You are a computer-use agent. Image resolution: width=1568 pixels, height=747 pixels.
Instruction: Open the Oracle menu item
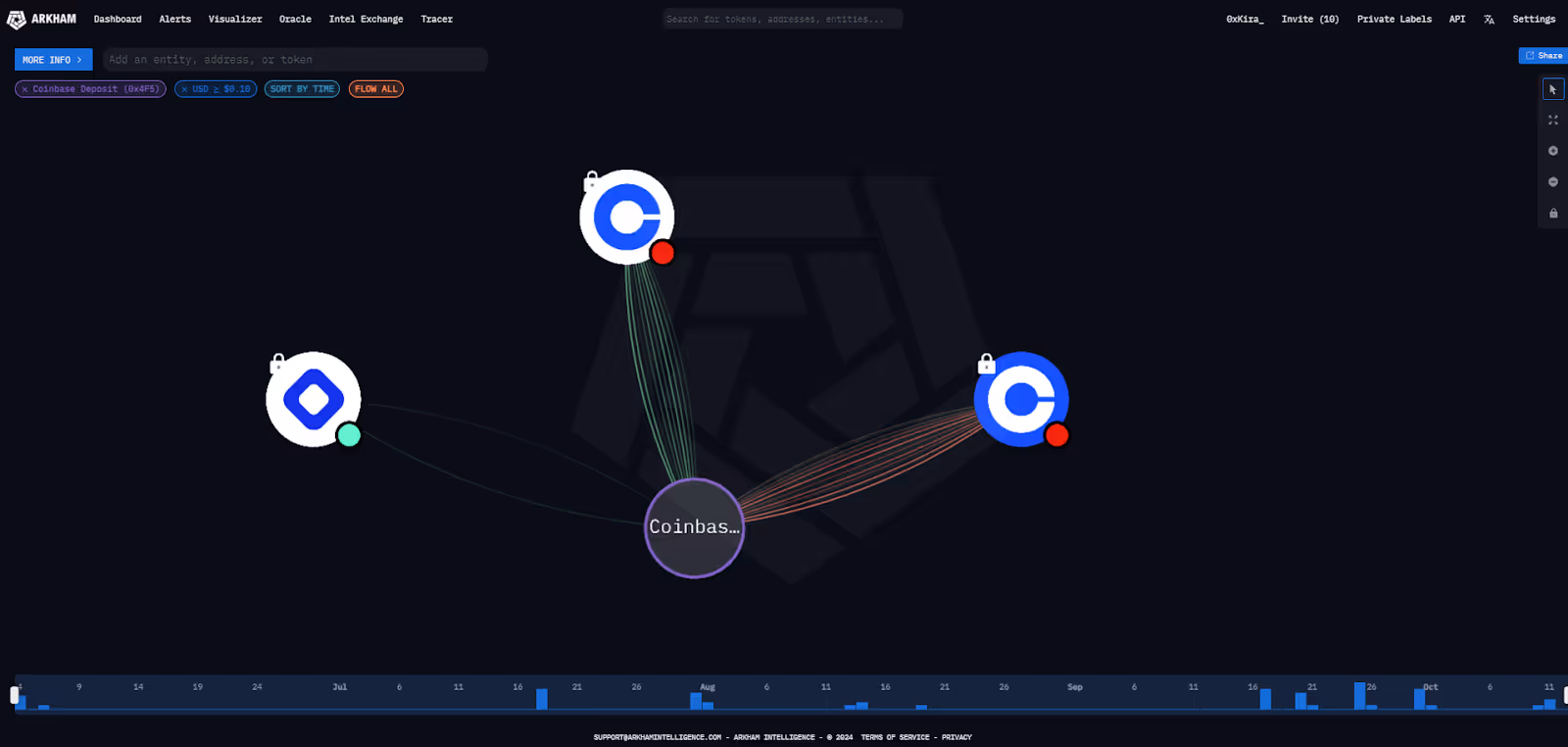click(295, 19)
